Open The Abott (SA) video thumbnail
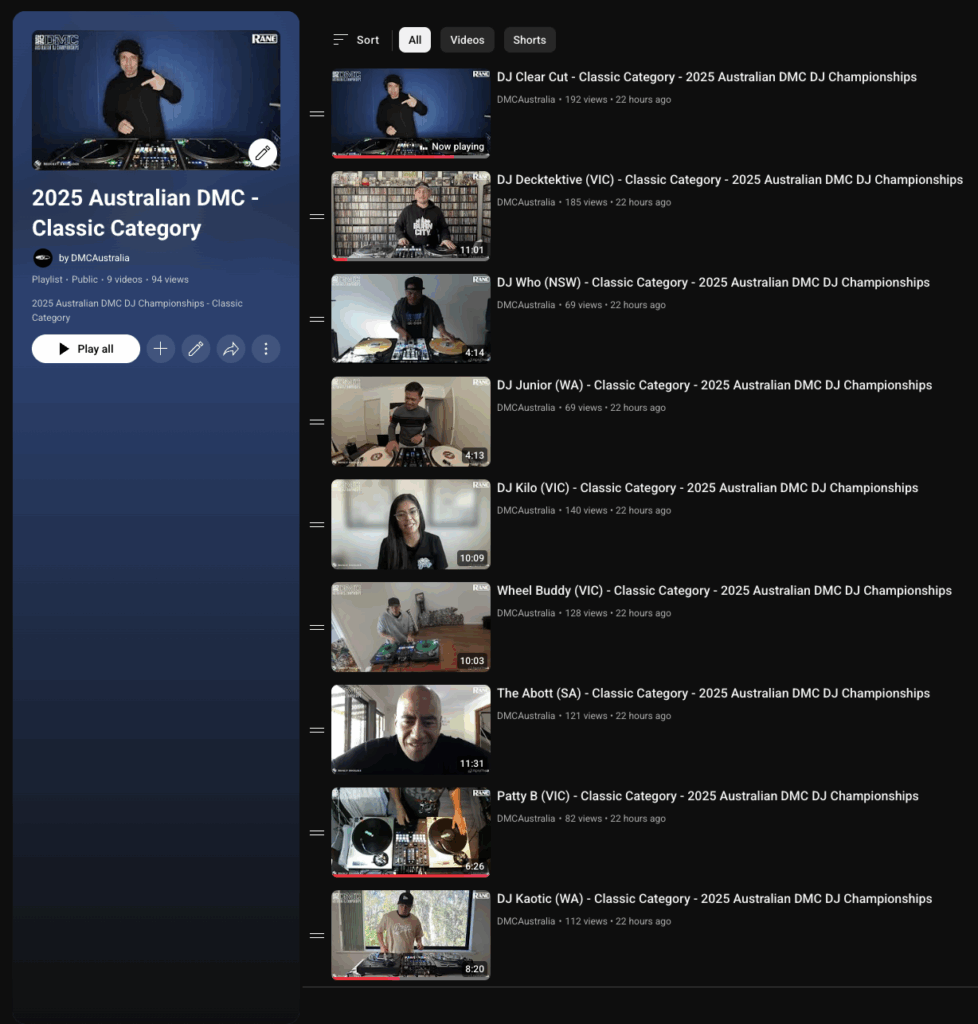This screenshot has width=978, height=1024. pyautogui.click(x=411, y=729)
